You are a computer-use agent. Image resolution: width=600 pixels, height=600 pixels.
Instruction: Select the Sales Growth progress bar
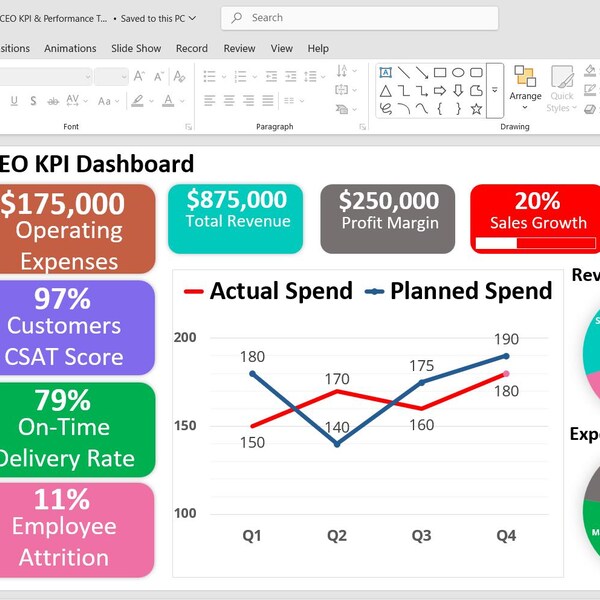tap(535, 243)
